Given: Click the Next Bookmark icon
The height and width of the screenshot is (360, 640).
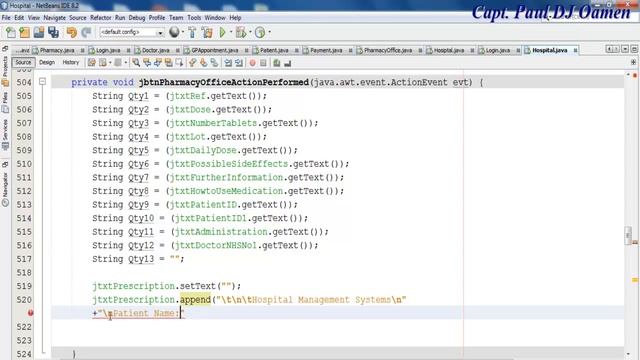Looking at the screenshot, I should pyautogui.click(x=203, y=63).
